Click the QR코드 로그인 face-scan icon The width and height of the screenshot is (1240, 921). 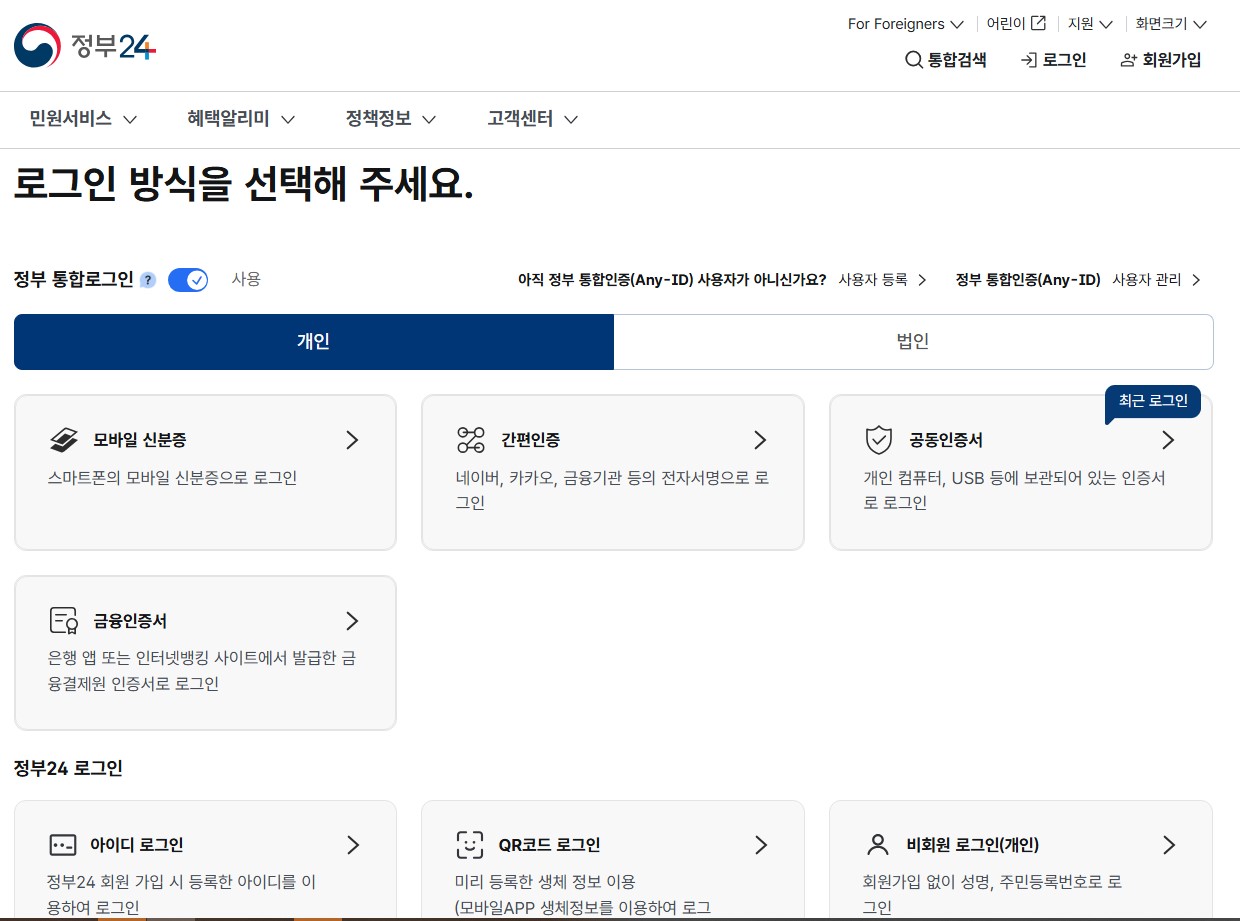click(x=470, y=845)
